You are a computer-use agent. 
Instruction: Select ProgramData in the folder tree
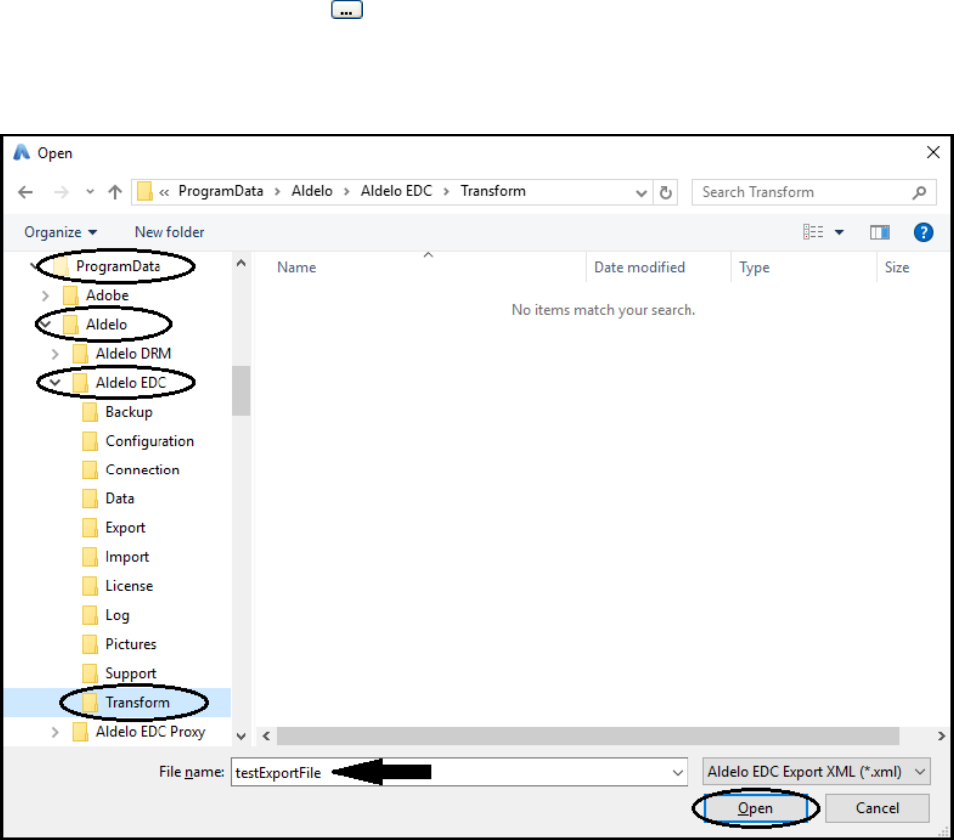tap(118, 266)
